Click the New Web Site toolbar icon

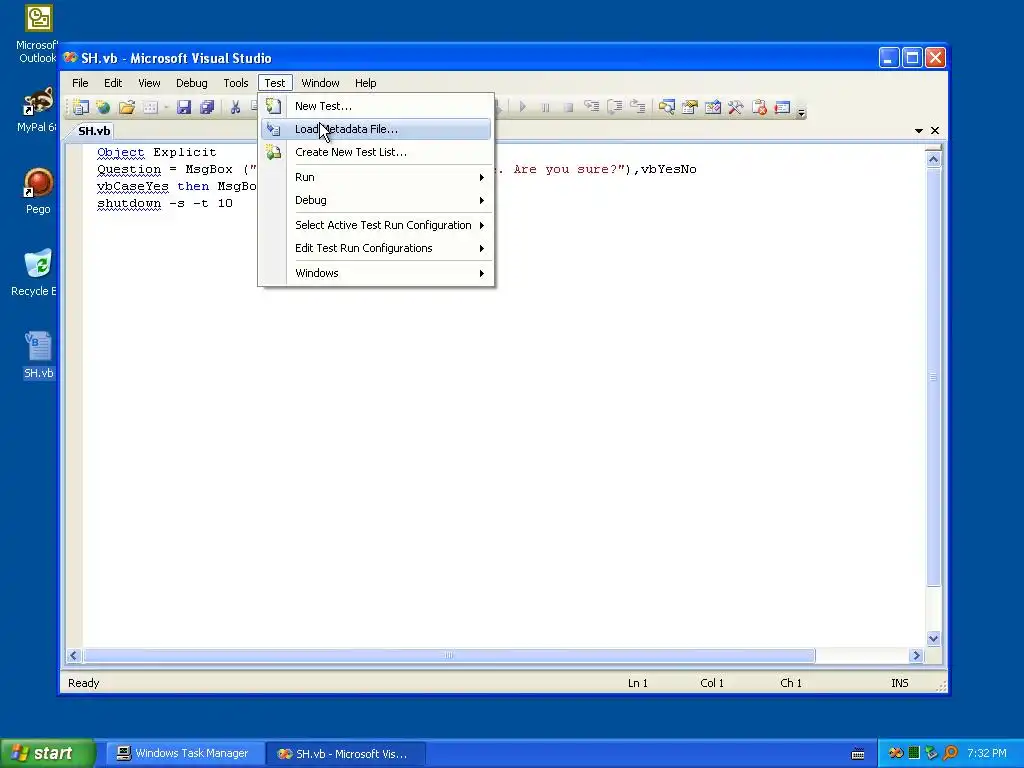click(x=103, y=107)
